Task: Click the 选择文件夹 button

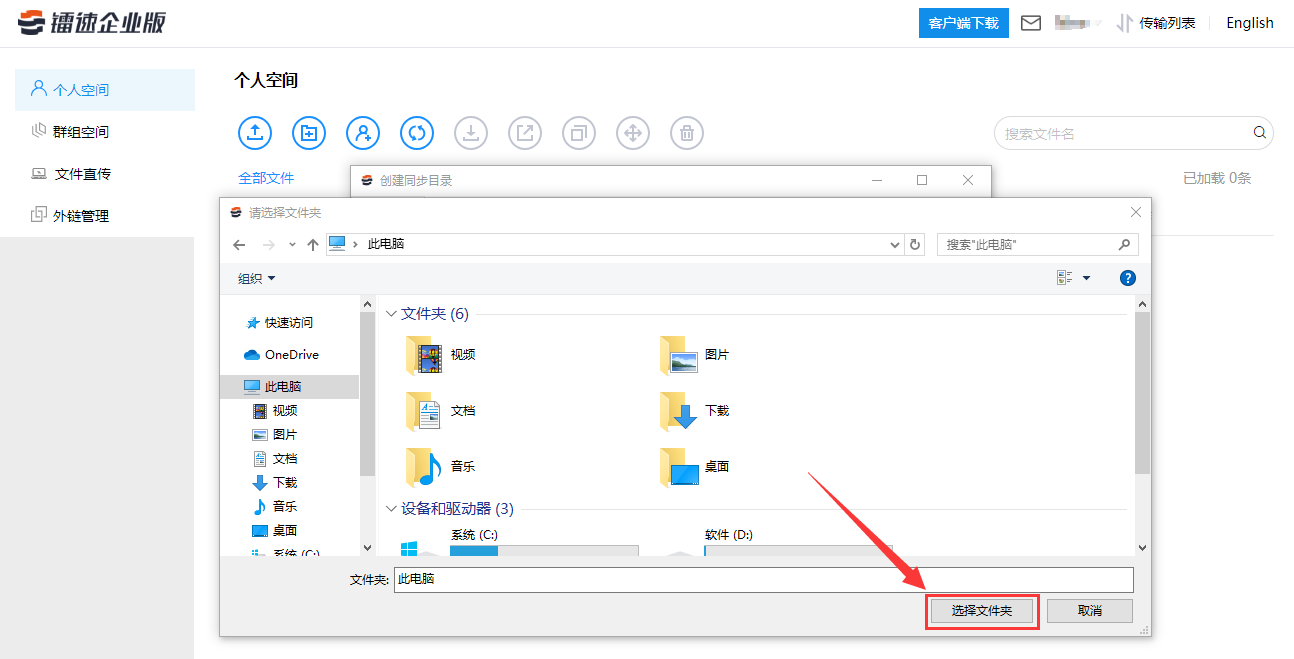Action: click(x=981, y=610)
